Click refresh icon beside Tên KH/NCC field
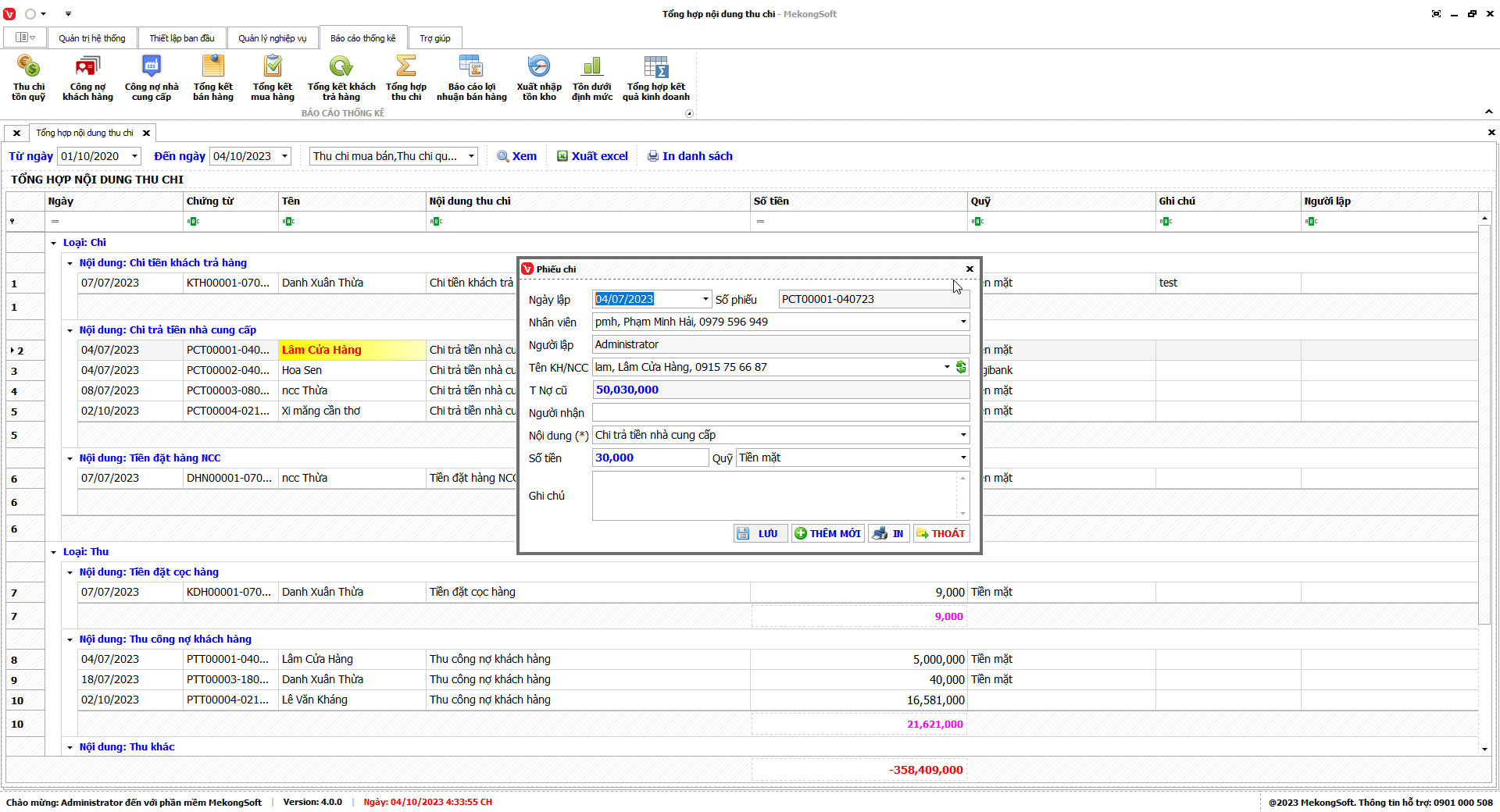The height and width of the screenshot is (812, 1500). (x=961, y=367)
